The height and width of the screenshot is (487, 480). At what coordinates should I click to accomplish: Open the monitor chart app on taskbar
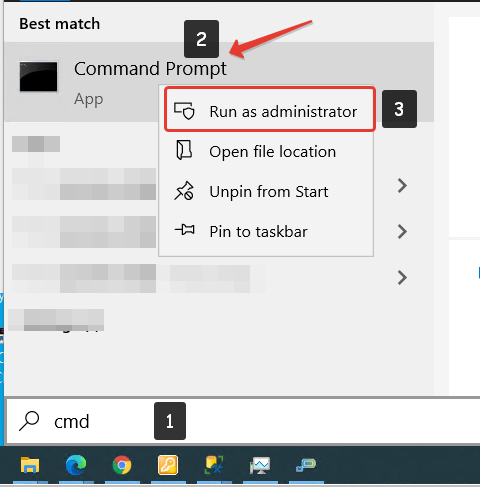point(260,465)
